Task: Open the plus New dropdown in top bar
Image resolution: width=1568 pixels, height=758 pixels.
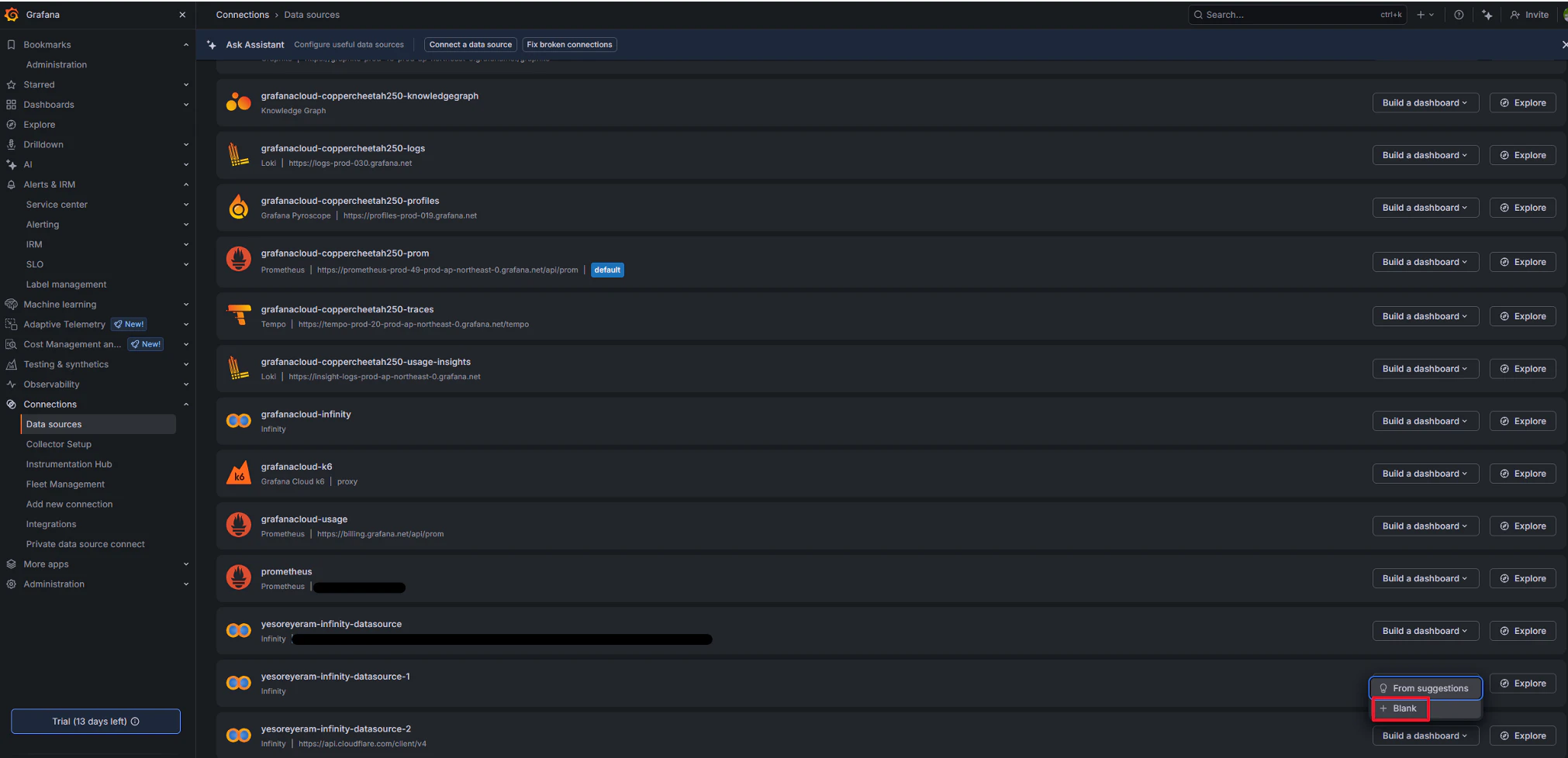Action: coord(1425,15)
